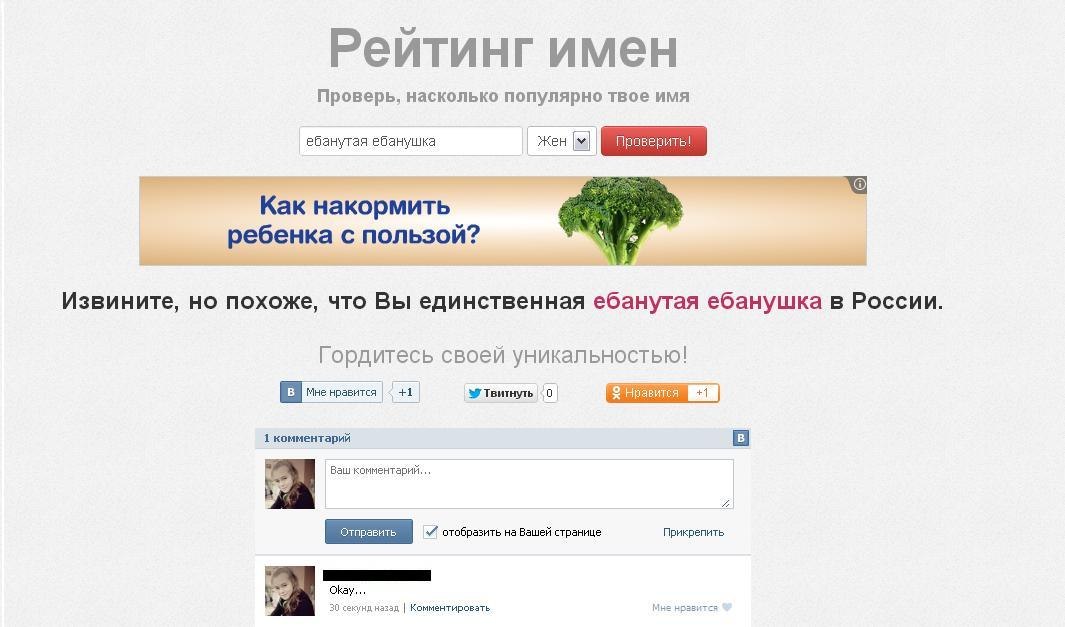Open the Жен gender dropdown
The width and height of the screenshot is (1065, 627).
pos(562,141)
